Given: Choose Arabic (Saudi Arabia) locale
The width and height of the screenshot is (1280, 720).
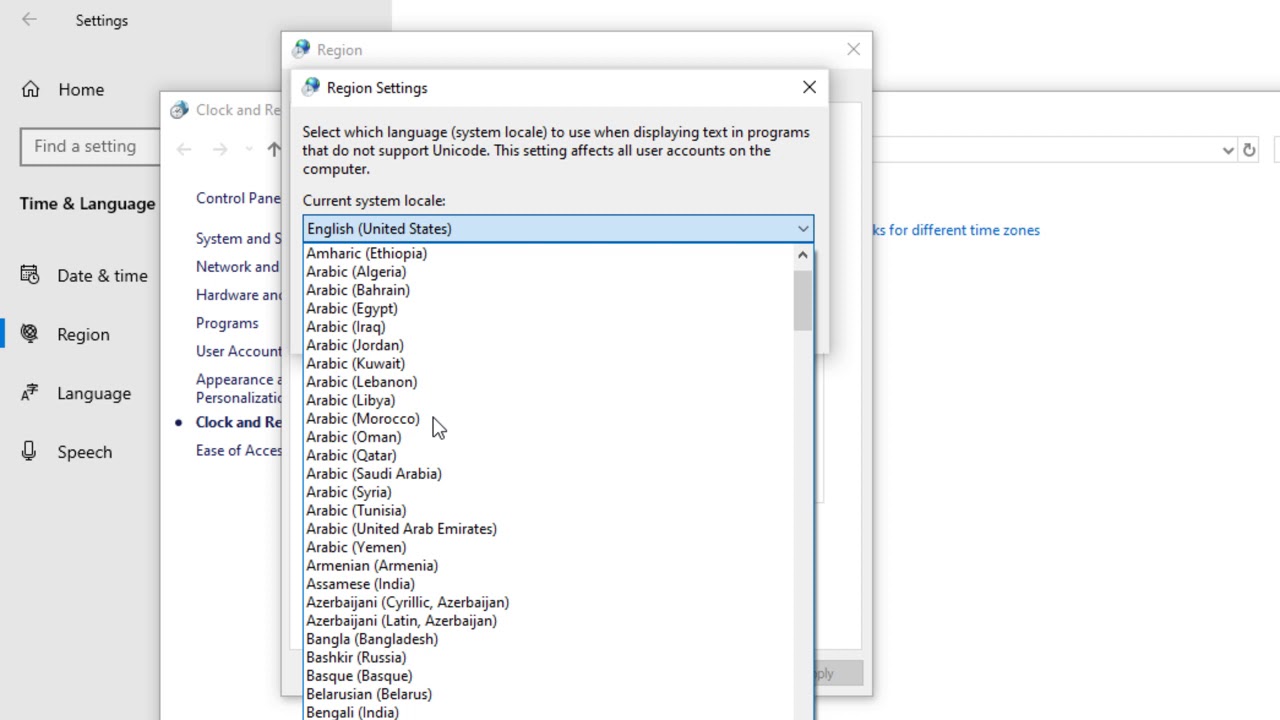Looking at the screenshot, I should point(548,474).
